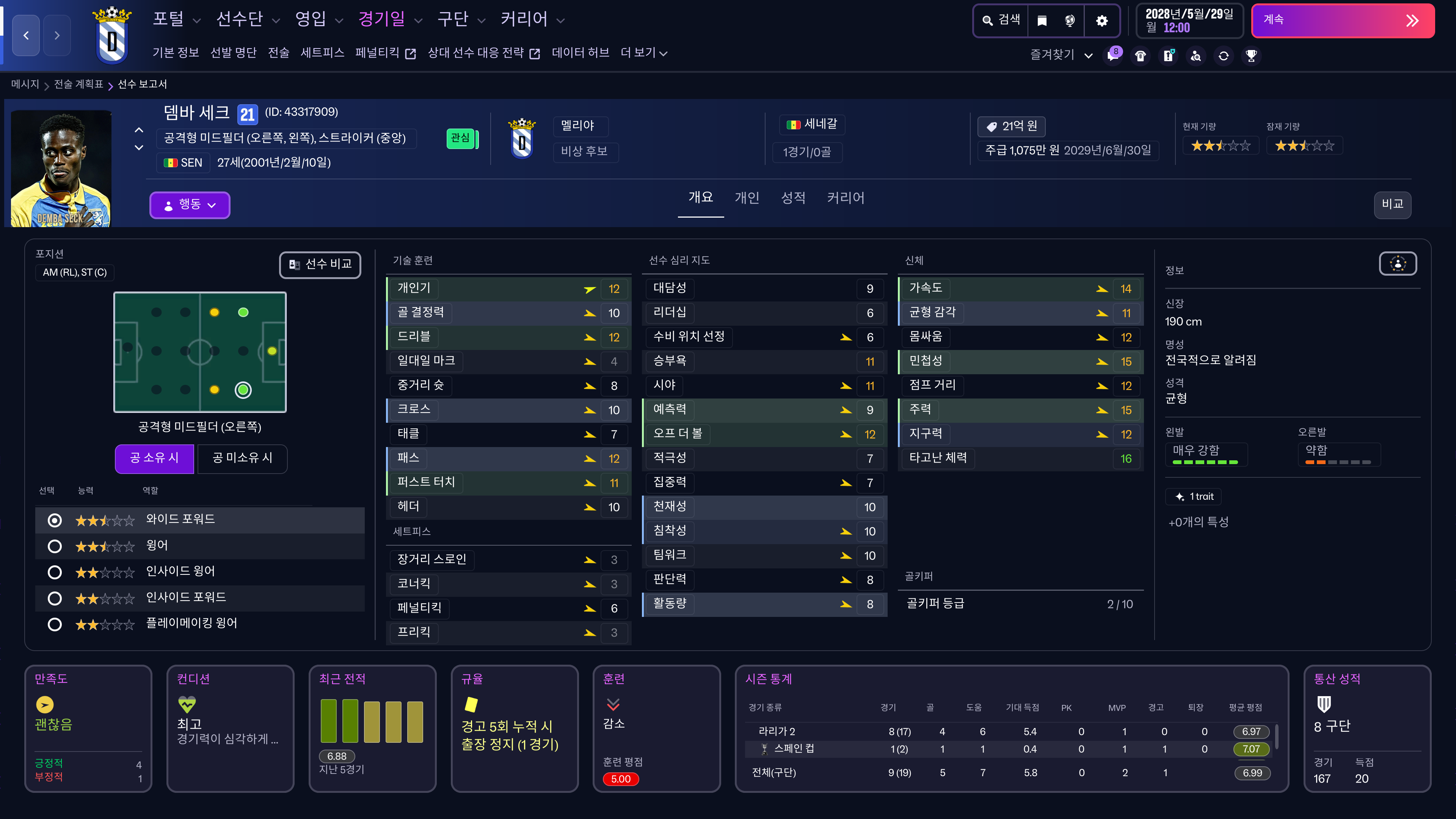The height and width of the screenshot is (819, 1456).
Task: Open attribute polygon view icon in 정보 panel
Action: tap(1397, 264)
